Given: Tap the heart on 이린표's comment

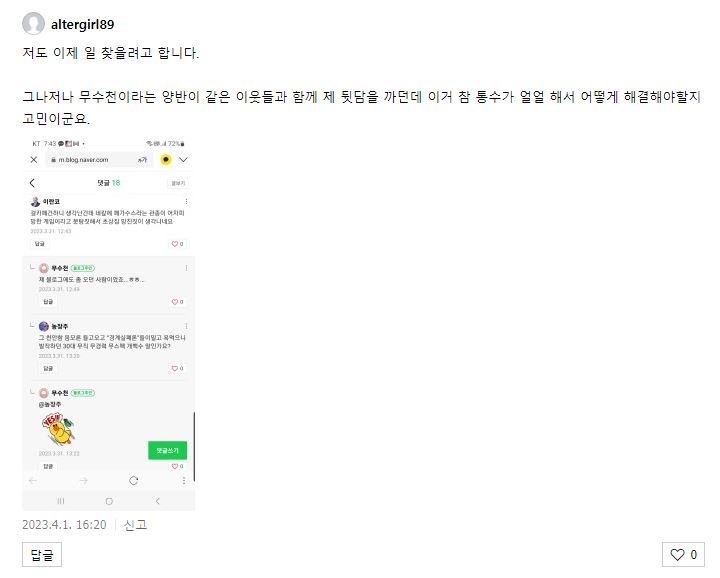Looking at the screenshot, I should click(177, 244).
